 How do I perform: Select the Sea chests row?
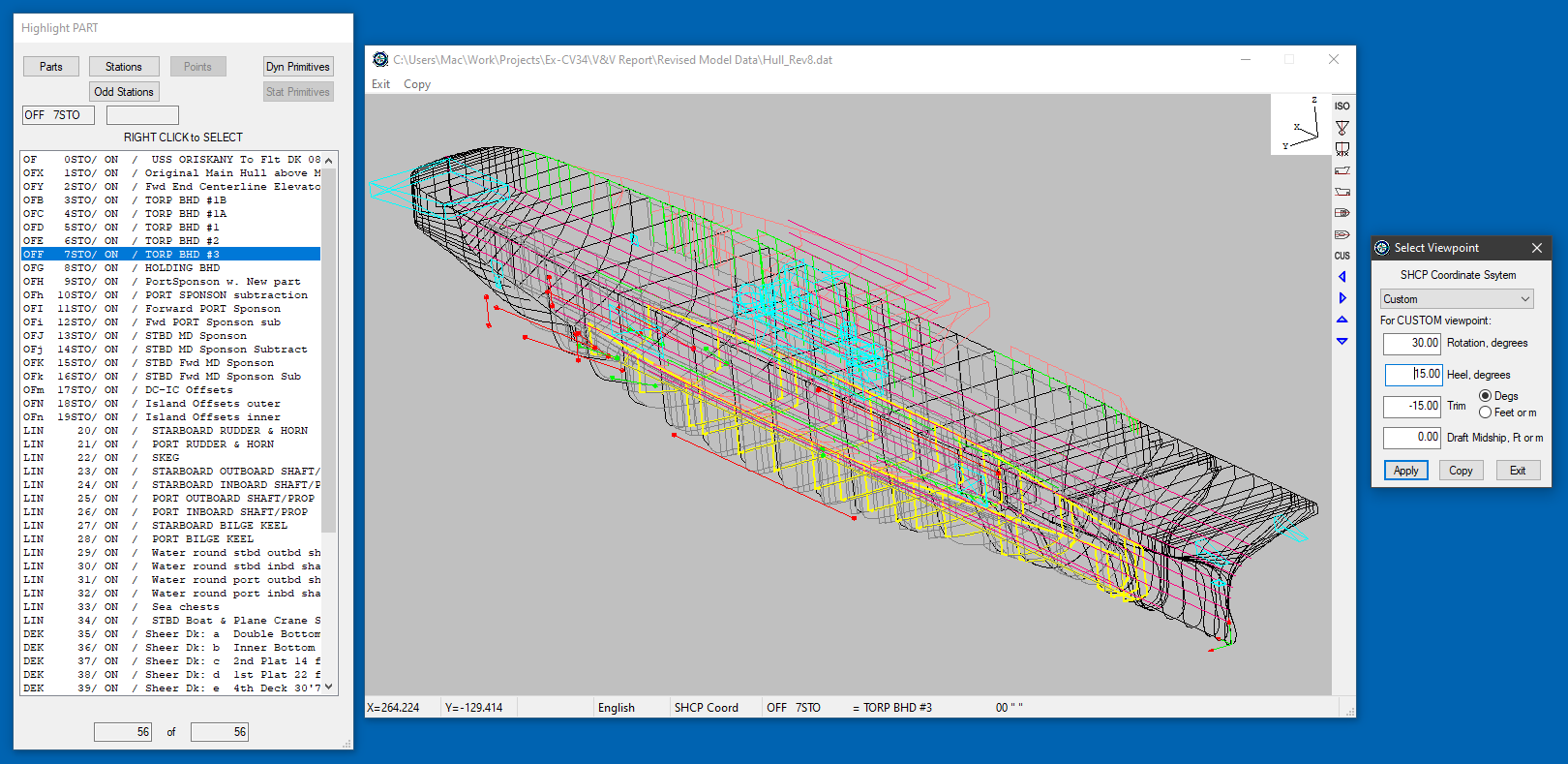171,607
